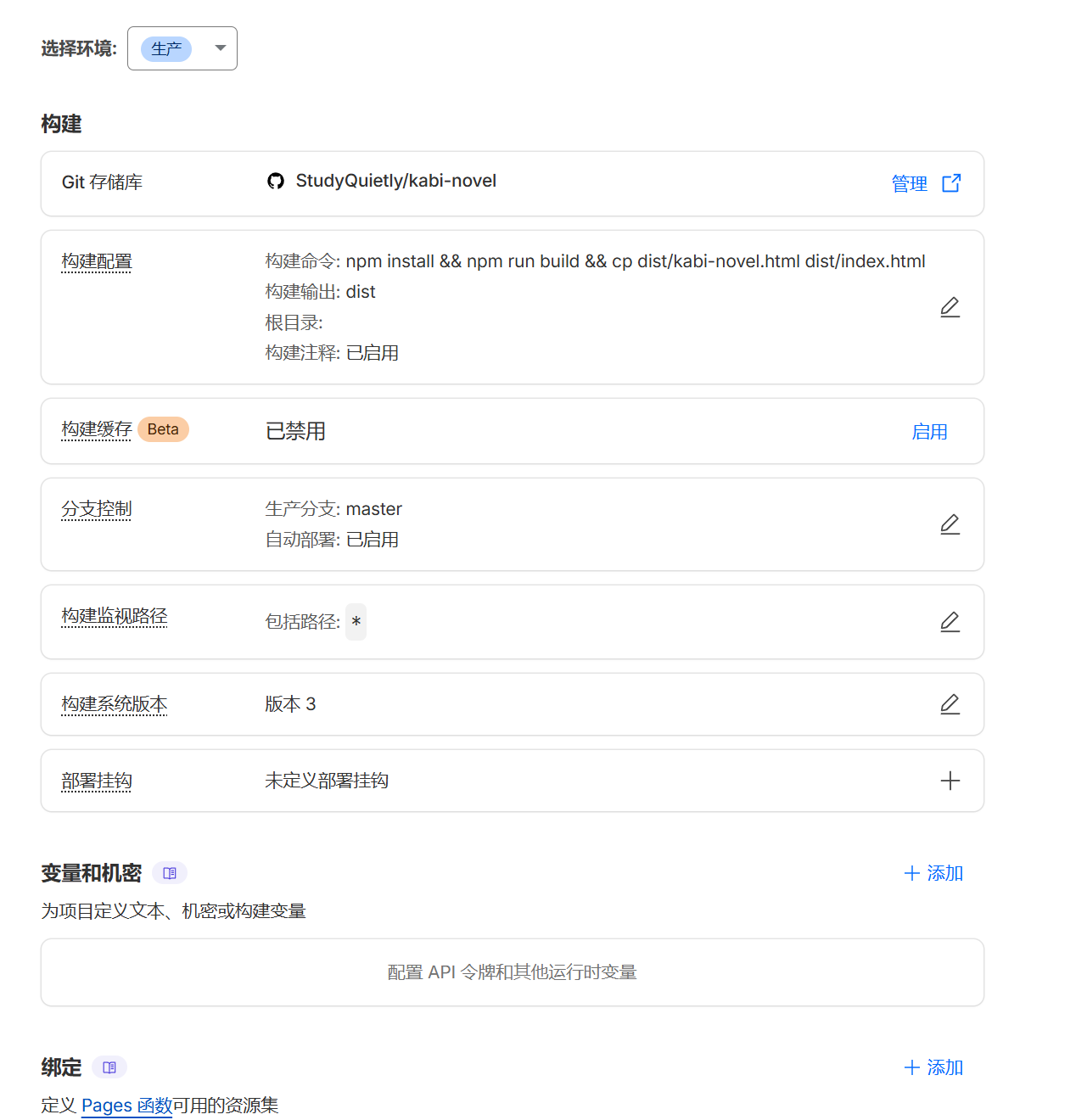This screenshot has height=1120, width=1087.
Task: Edit 分支控制 using the pencil icon
Action: coord(950,524)
